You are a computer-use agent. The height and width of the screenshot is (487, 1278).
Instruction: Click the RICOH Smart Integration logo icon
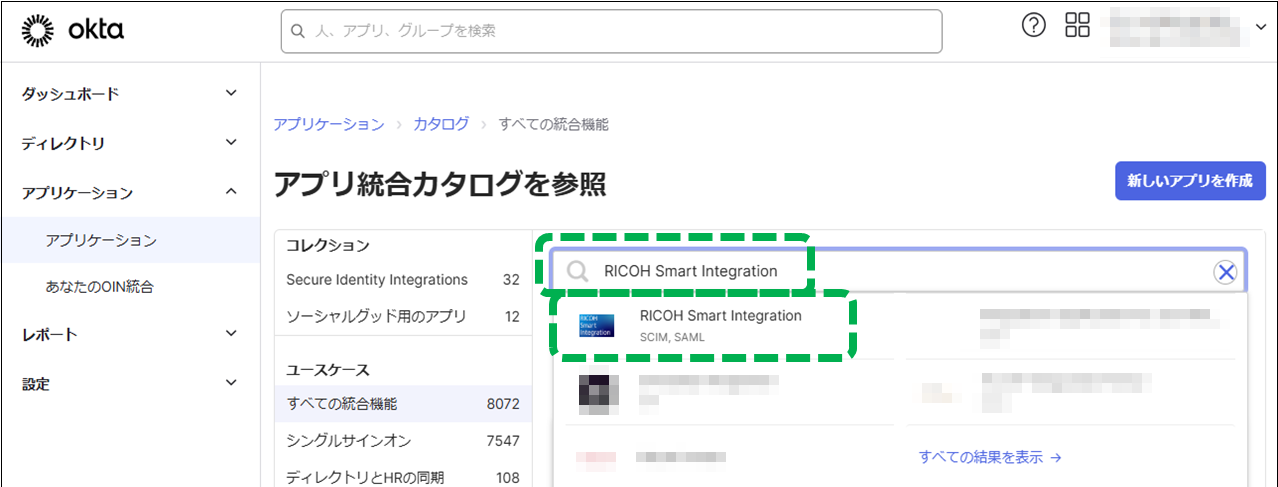[597, 324]
